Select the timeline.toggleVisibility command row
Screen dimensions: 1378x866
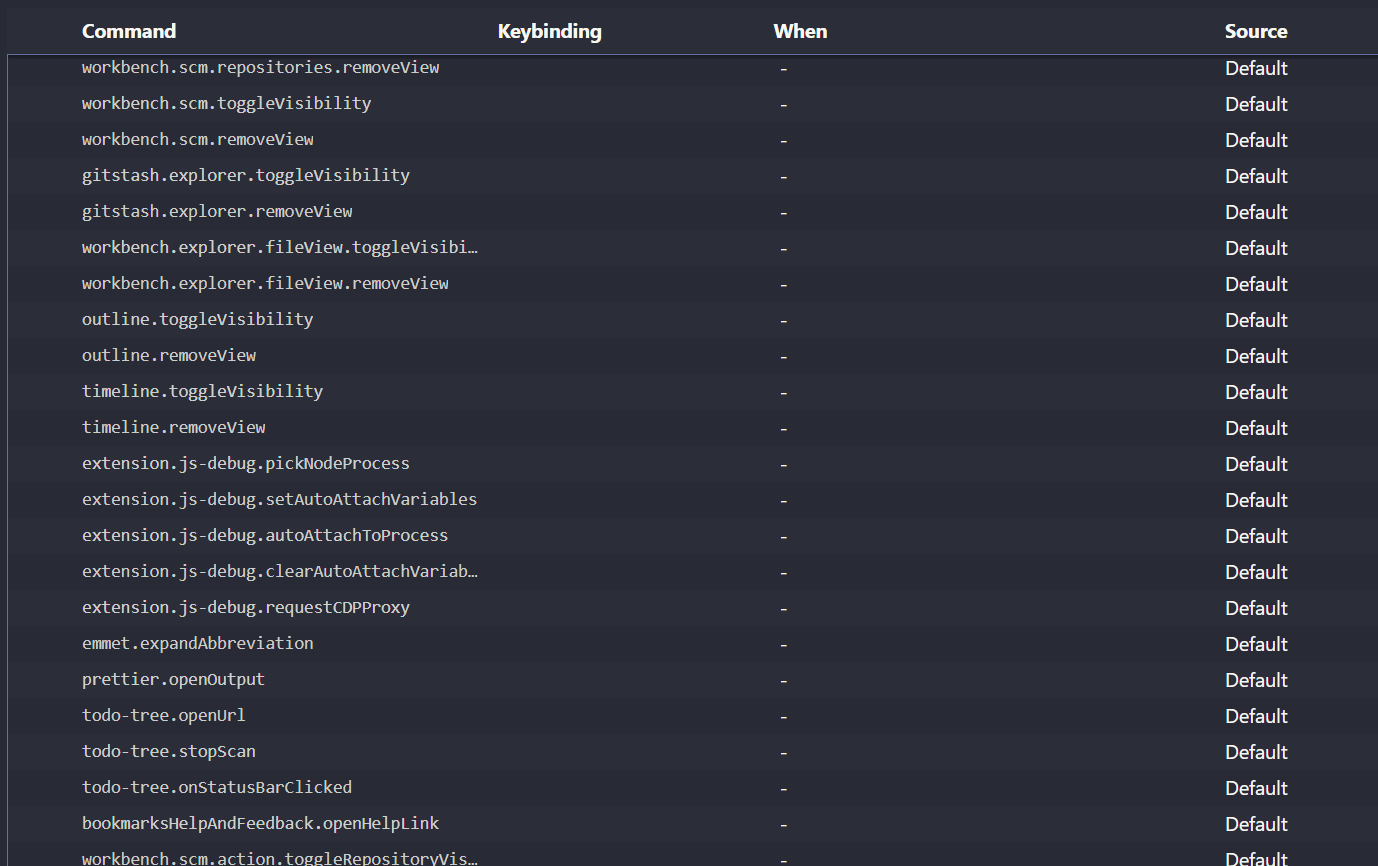pyautogui.click(x=202, y=391)
